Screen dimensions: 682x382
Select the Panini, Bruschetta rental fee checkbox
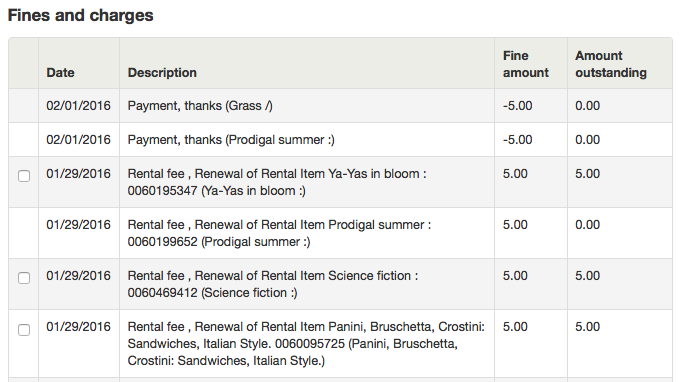click(24, 330)
